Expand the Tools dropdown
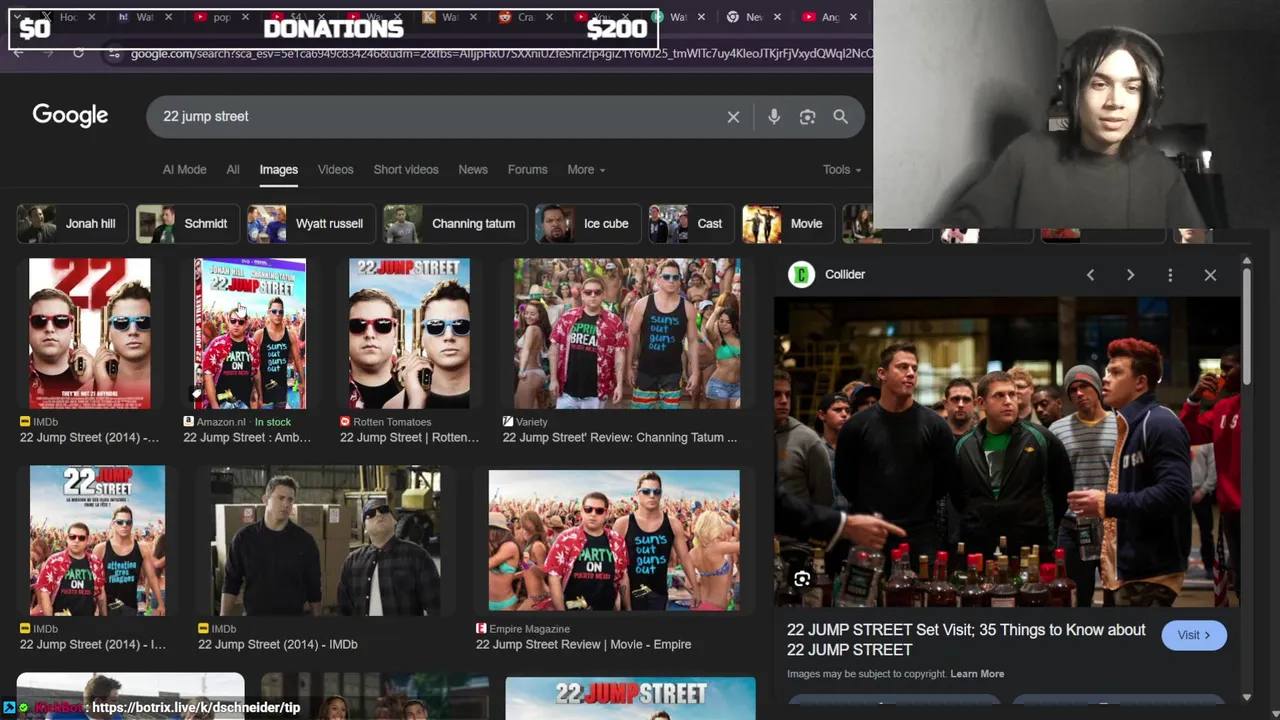Image resolution: width=1280 pixels, height=720 pixels. (842, 169)
